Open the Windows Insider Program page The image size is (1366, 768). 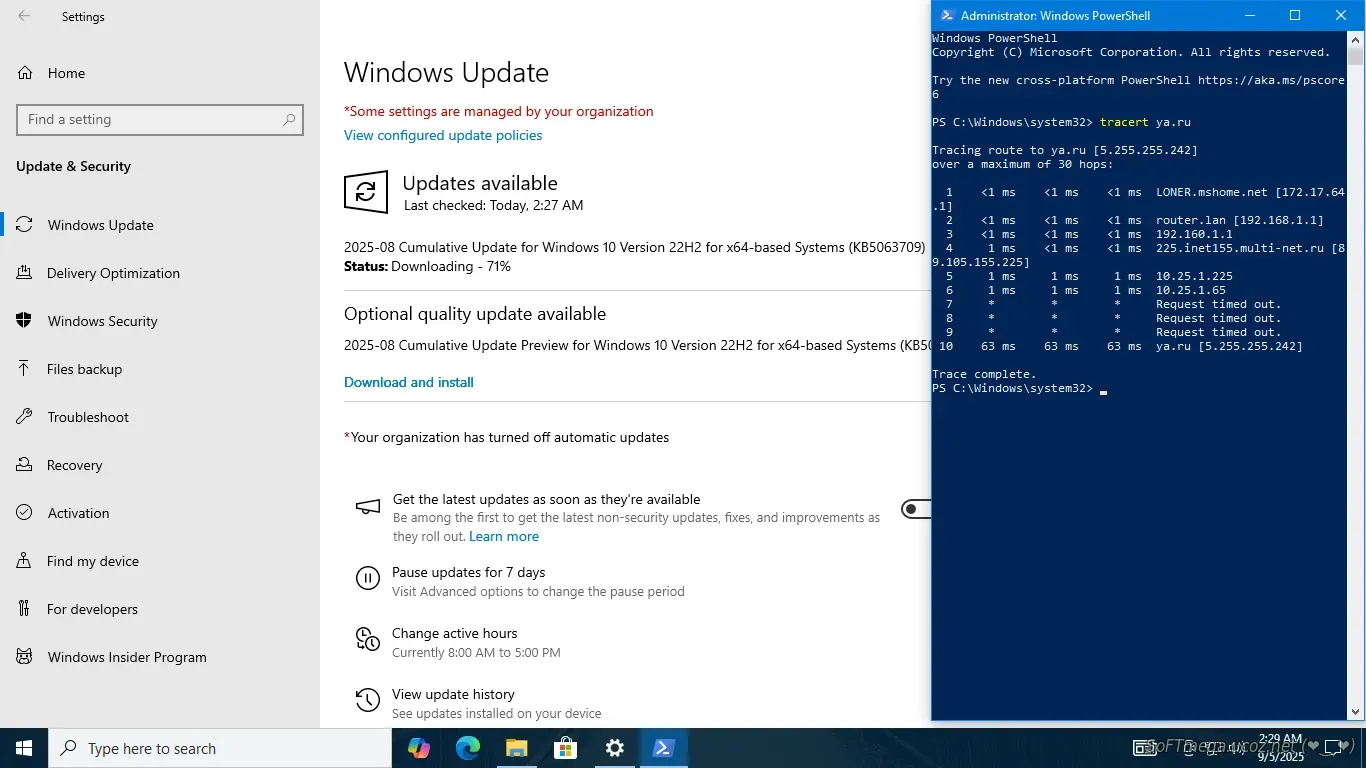127,657
